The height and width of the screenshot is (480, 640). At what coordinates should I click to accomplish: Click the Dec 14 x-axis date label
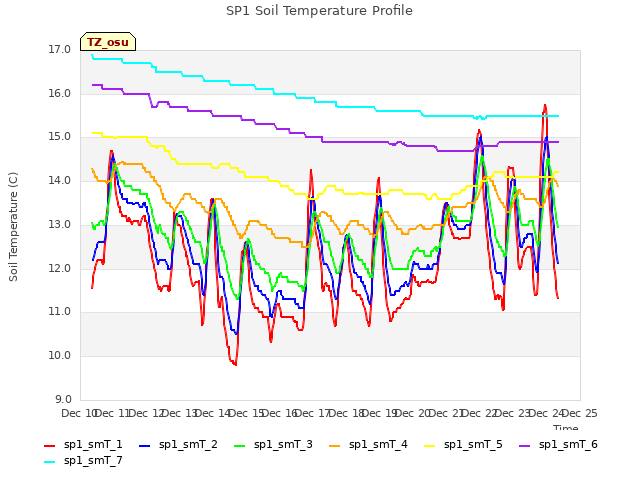click(212, 413)
